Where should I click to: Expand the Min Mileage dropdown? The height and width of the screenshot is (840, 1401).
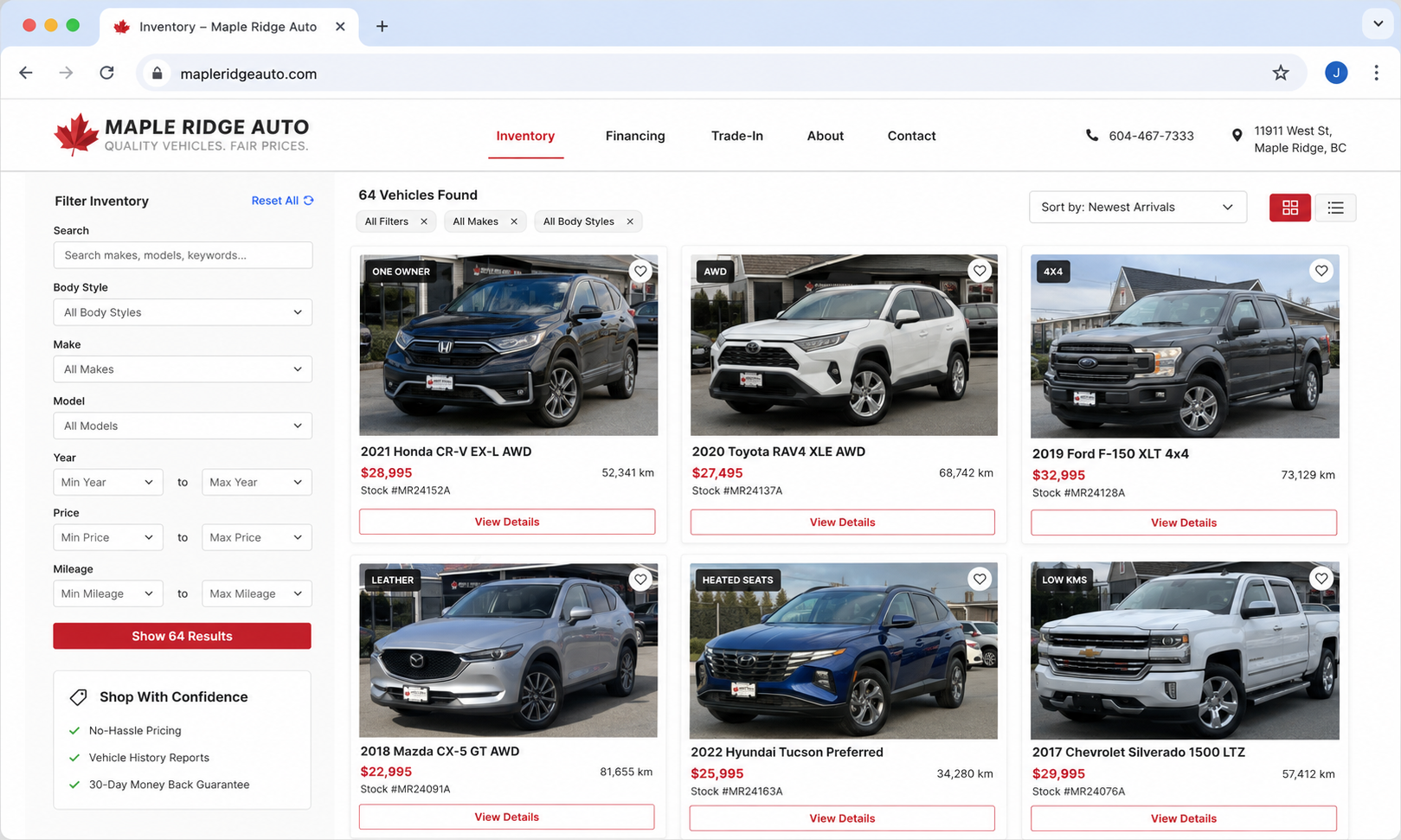tap(108, 593)
